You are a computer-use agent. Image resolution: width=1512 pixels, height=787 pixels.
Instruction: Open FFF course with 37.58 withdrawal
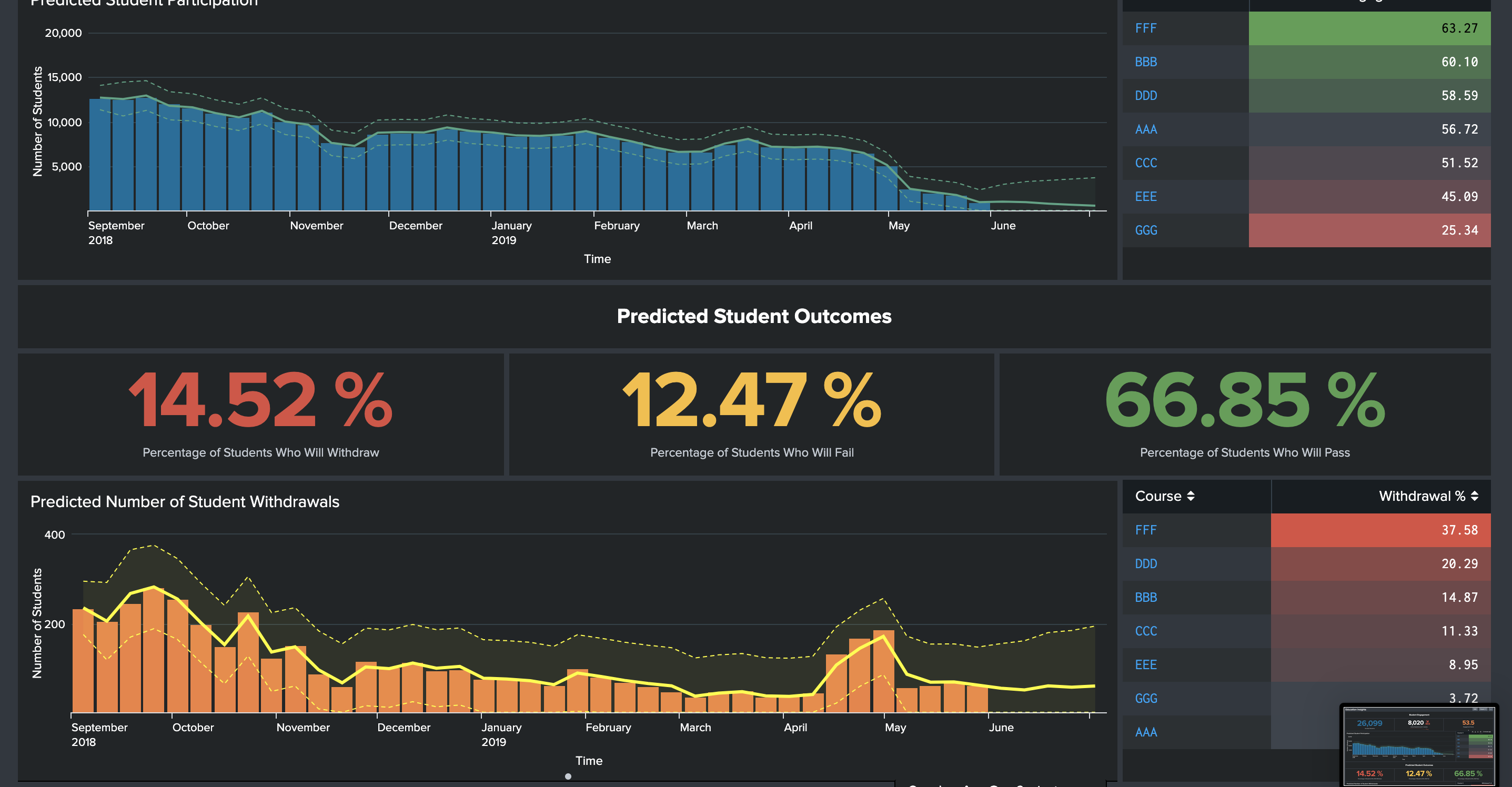coord(1145,530)
